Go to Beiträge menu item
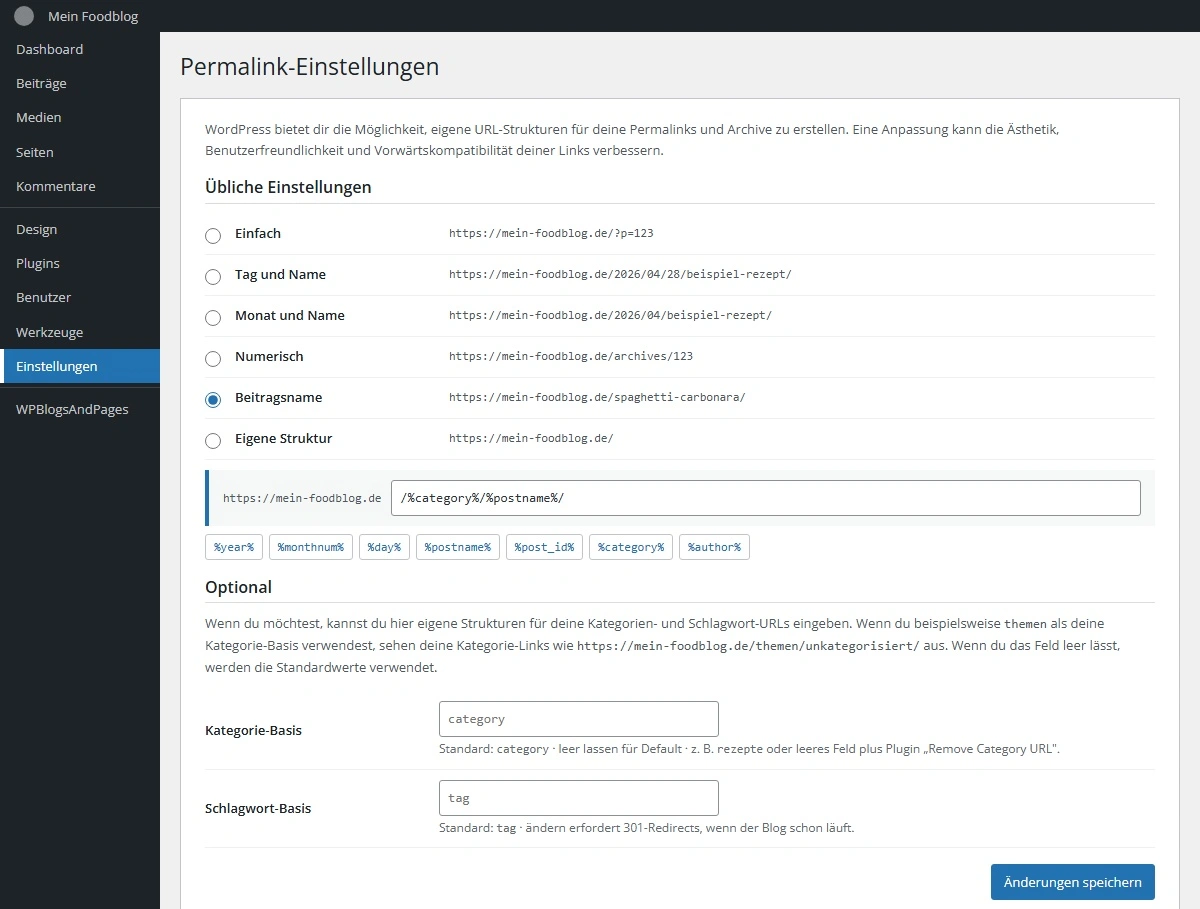Viewport: 1200px width, 909px height. 80,83
